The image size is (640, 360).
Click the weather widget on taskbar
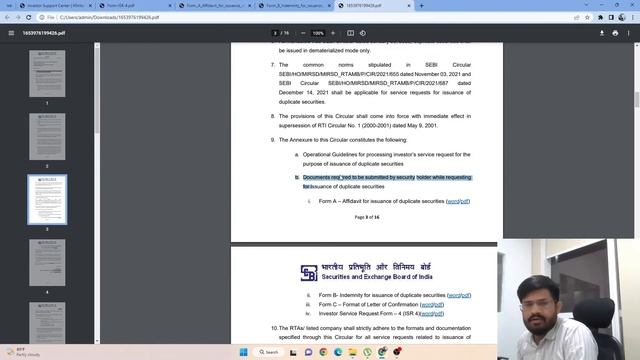coord(24,352)
